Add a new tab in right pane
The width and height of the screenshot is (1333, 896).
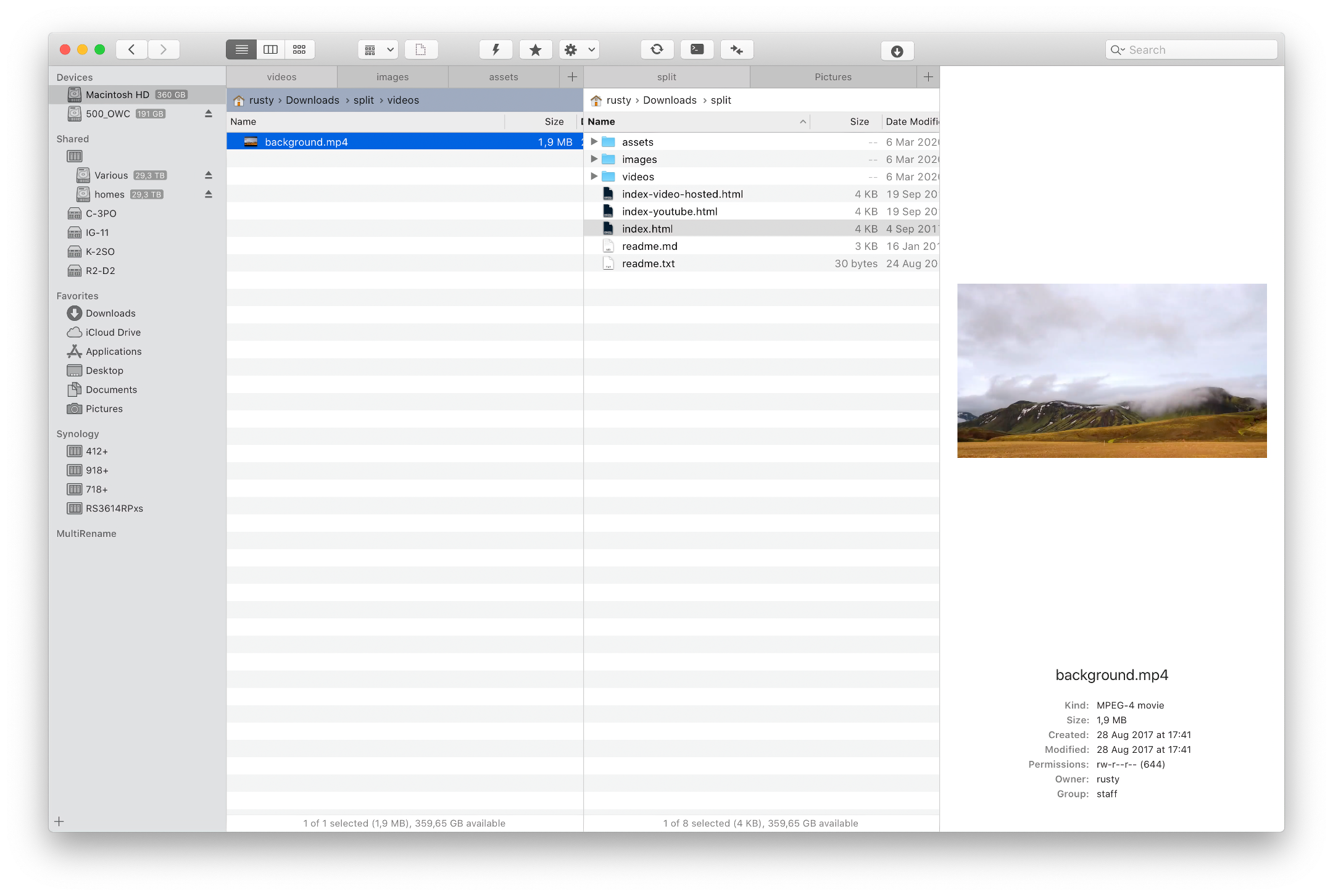point(928,77)
